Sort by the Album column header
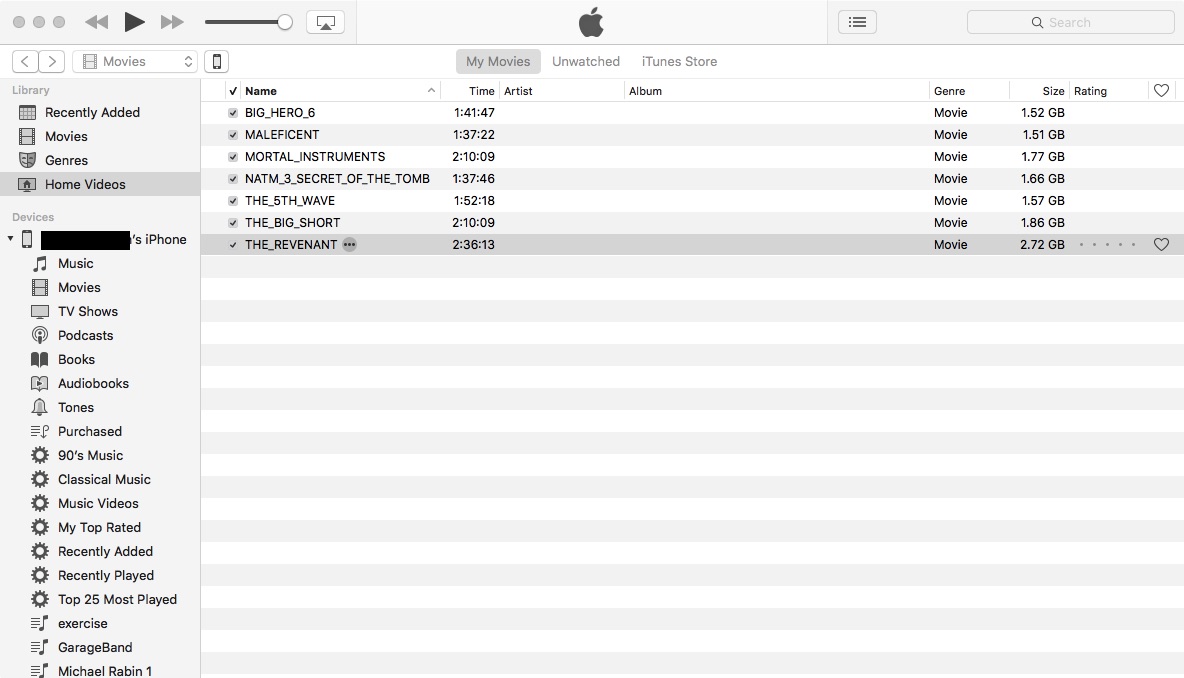 tap(776, 91)
